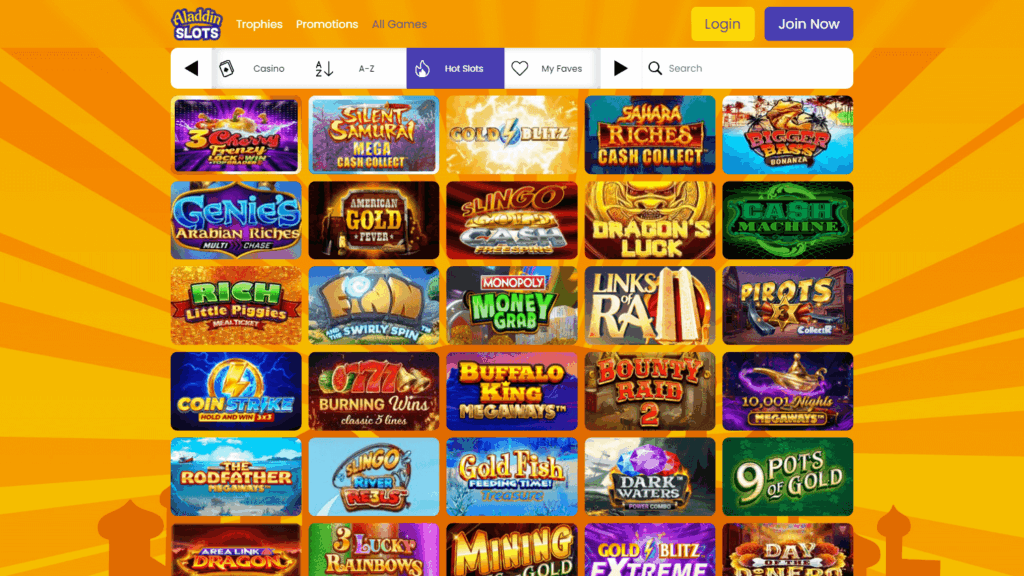Click the Hot Slots flame icon
Screen dimensions: 1024x576
423,68
